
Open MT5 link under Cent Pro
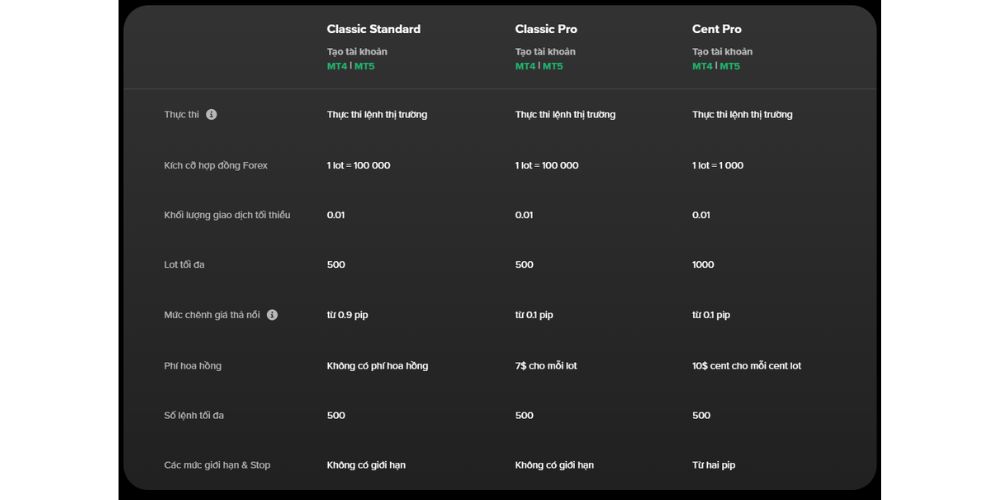coord(730,67)
